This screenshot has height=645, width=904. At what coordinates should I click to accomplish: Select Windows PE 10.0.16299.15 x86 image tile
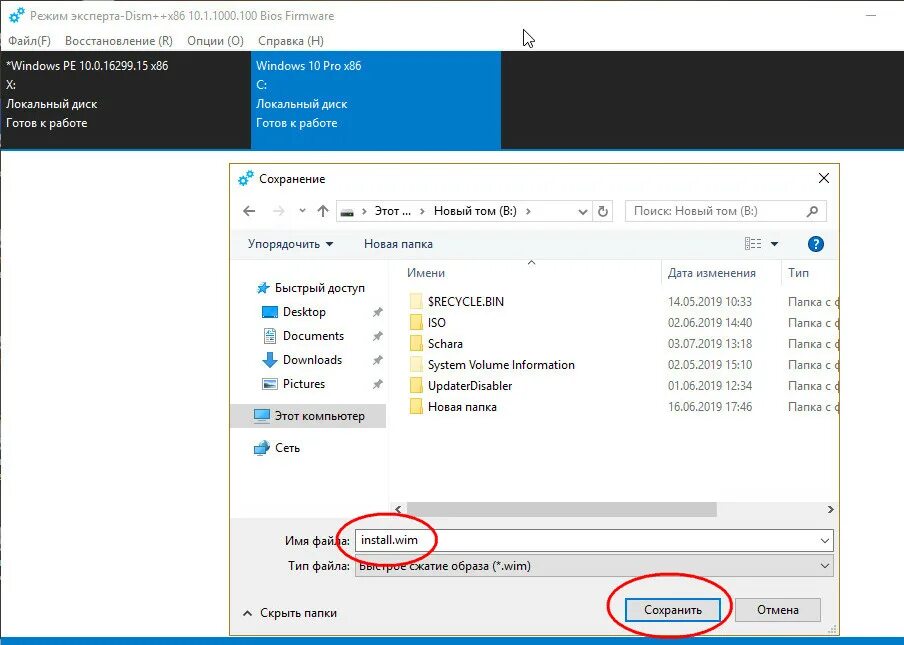(x=125, y=100)
